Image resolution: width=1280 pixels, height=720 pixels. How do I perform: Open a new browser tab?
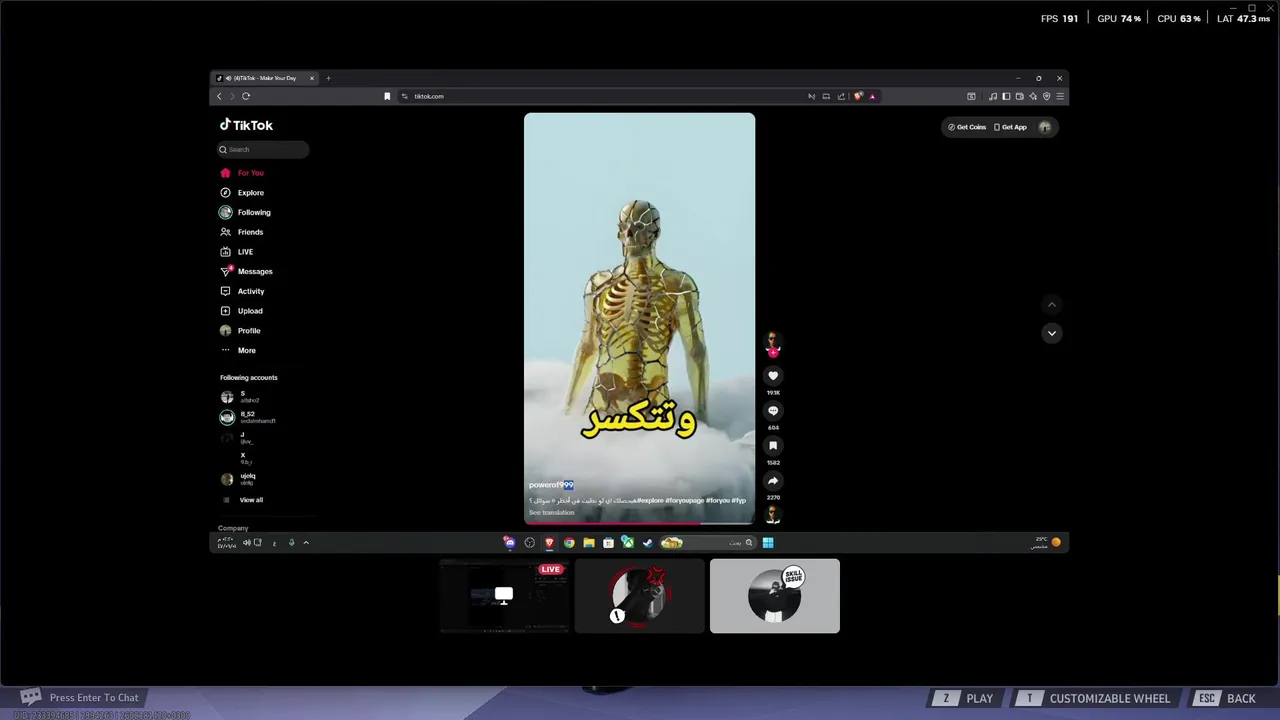point(328,78)
